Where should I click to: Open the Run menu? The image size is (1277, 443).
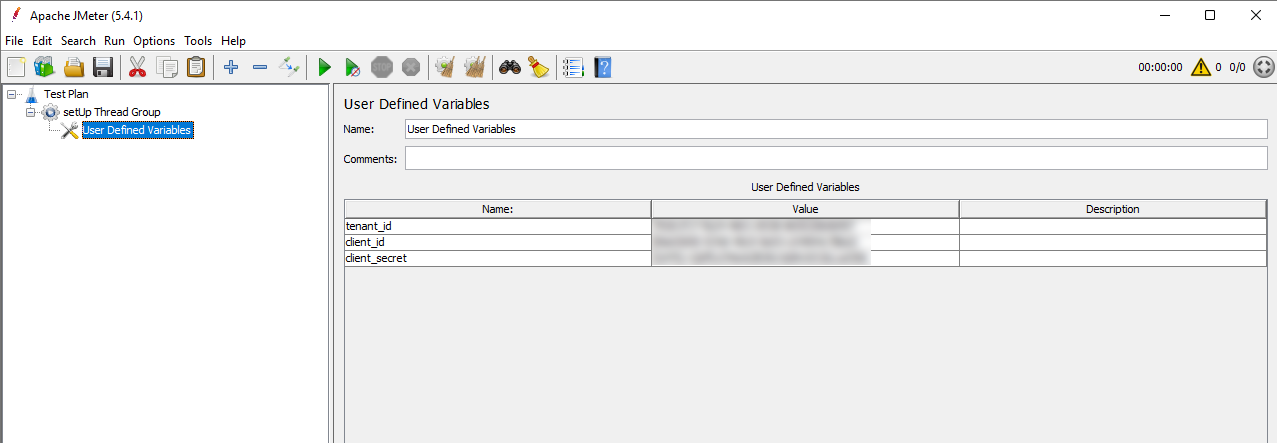[x=114, y=41]
